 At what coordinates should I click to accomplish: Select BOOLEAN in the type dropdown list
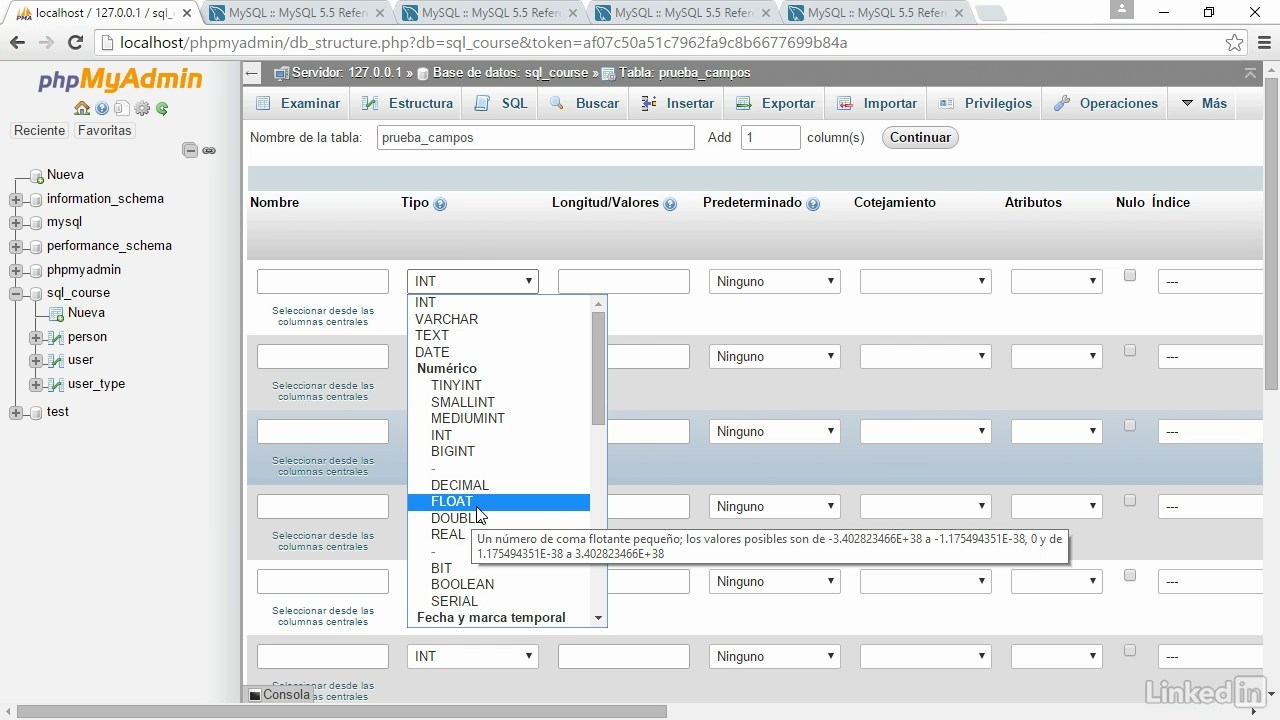coord(498,584)
